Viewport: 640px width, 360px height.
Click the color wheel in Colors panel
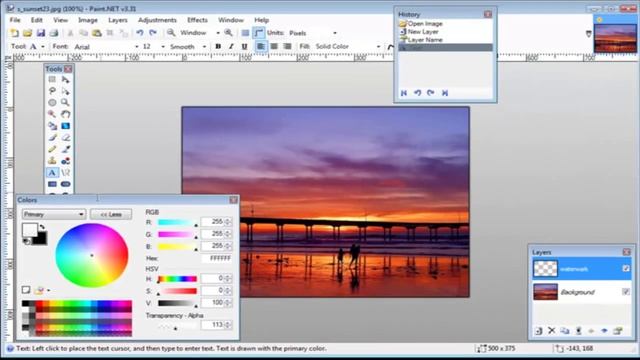[x=92, y=256]
